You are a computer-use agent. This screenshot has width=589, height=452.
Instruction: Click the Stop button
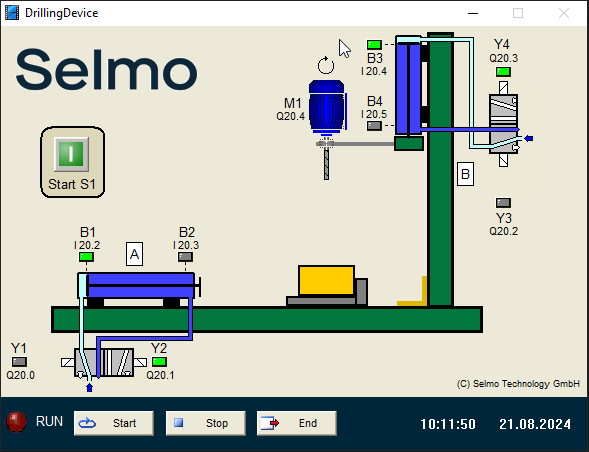point(206,423)
